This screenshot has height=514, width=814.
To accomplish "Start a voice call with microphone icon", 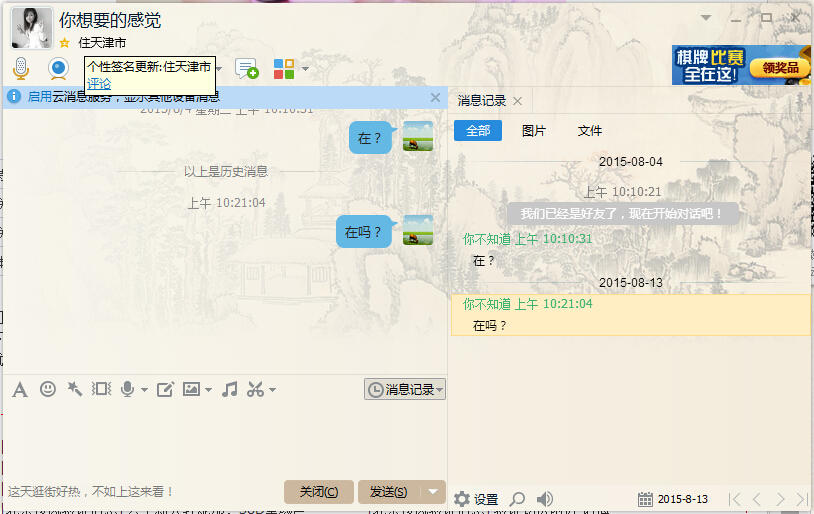I will pos(21,68).
